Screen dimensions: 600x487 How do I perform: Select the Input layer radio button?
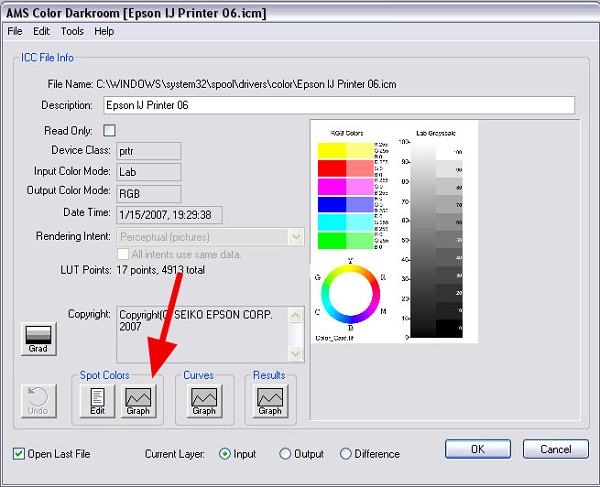click(225, 454)
